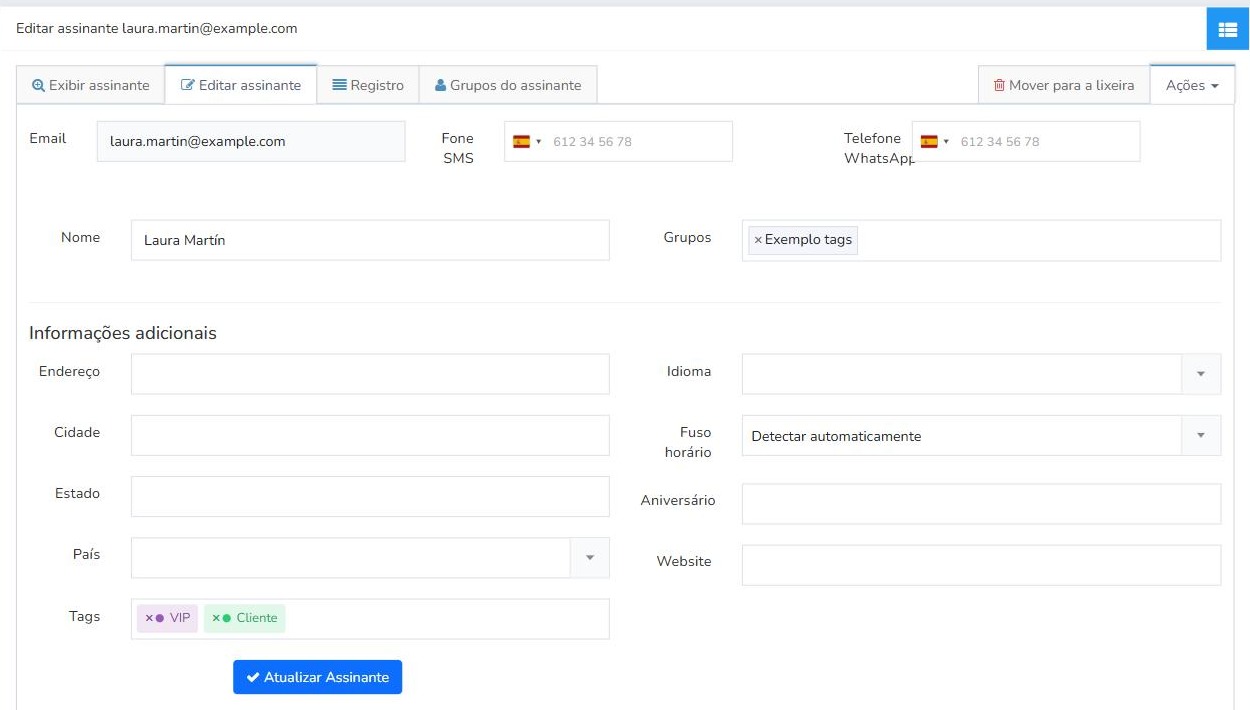
Task: Open the País dropdown arrow
Action: (590, 558)
